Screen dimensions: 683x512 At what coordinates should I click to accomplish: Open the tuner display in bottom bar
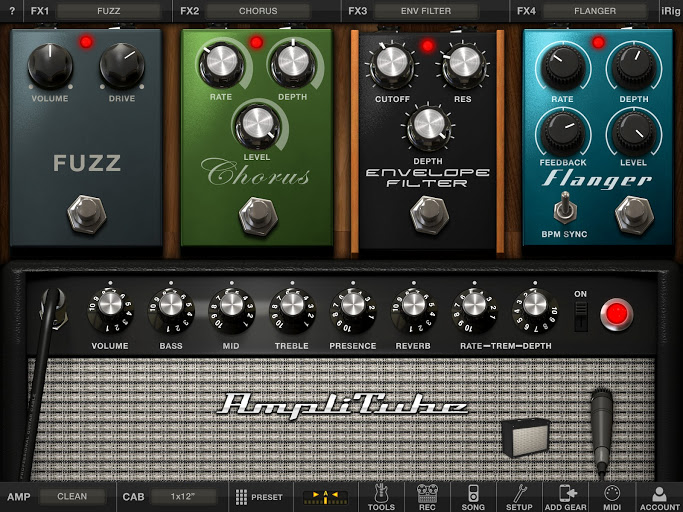click(x=325, y=496)
